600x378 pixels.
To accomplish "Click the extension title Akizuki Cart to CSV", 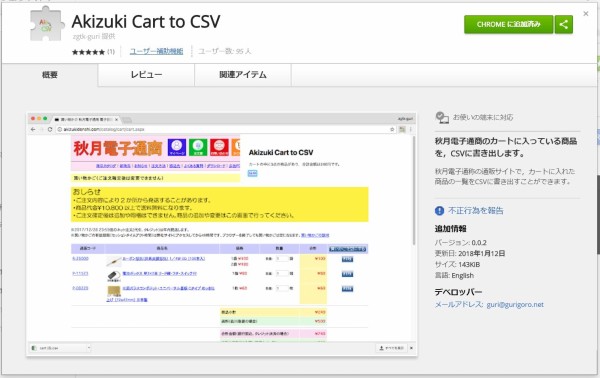I will pos(146,22).
